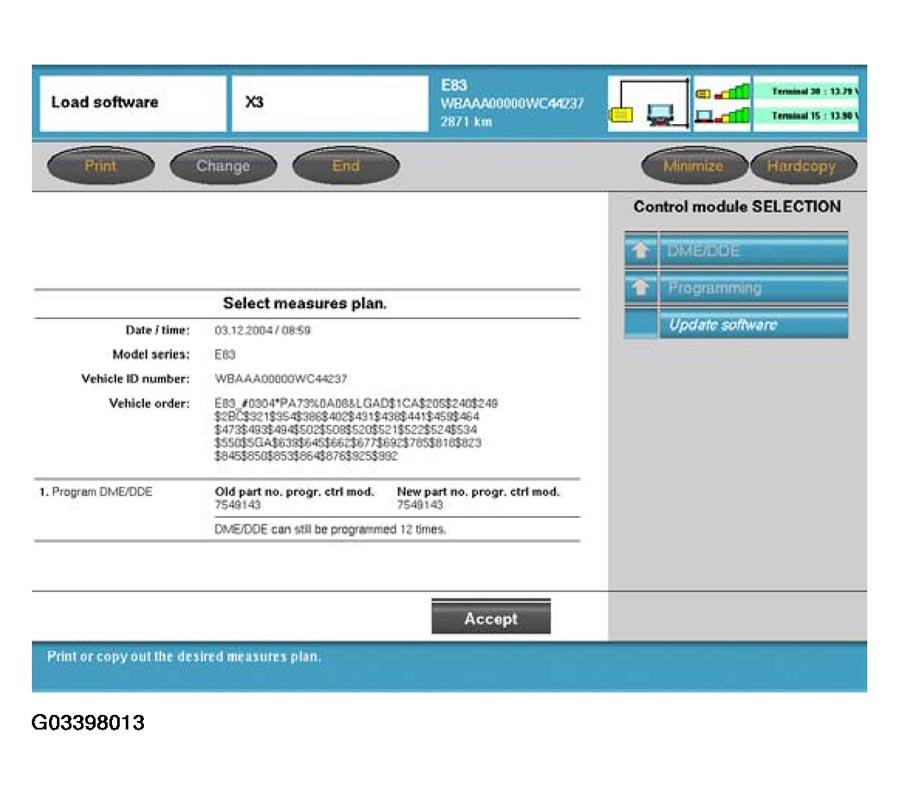This screenshot has height=795, width=900.
Task: Click the blank square beside Update software
Action: tap(641, 325)
